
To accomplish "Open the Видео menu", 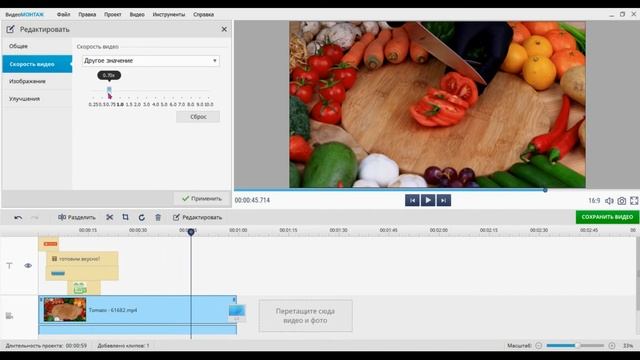I will coord(137,14).
